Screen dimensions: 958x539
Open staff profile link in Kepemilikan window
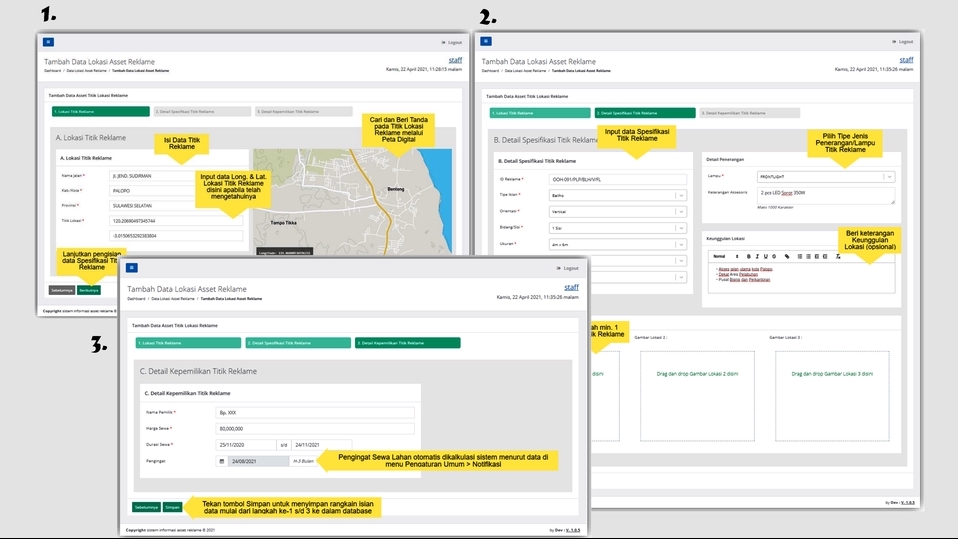point(571,287)
